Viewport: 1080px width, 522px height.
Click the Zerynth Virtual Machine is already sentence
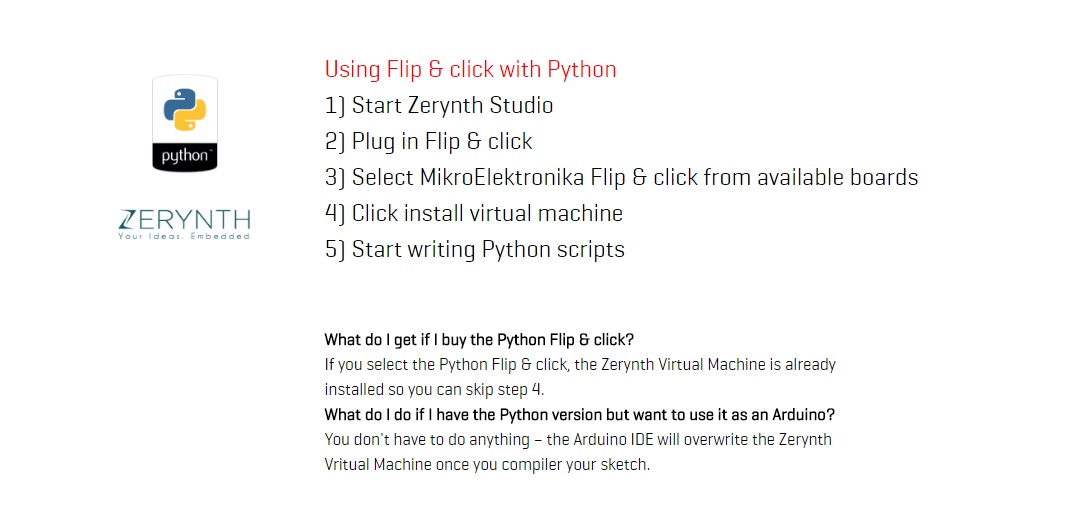pyautogui.click(x=580, y=364)
